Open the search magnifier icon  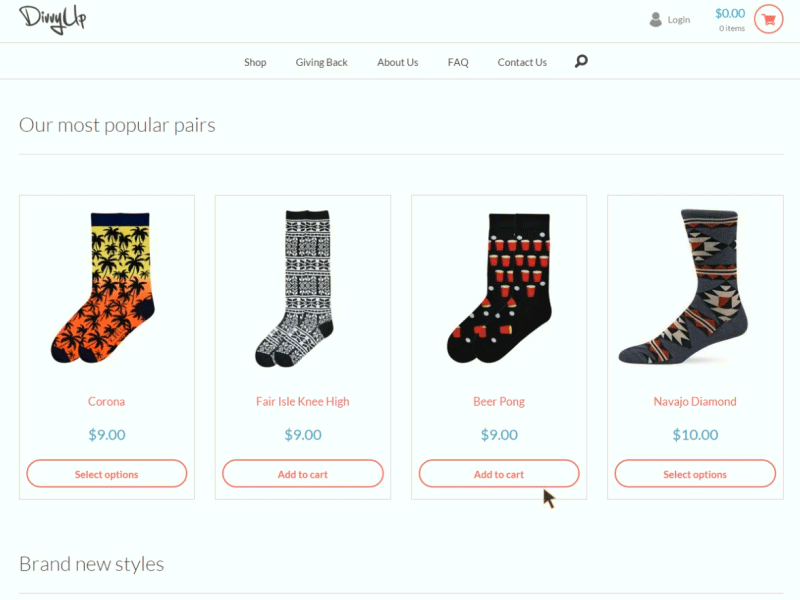pos(581,61)
